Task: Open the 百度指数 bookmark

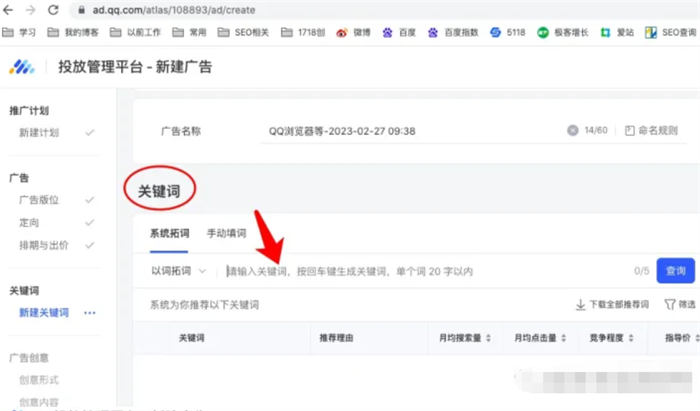Action: 461,32
